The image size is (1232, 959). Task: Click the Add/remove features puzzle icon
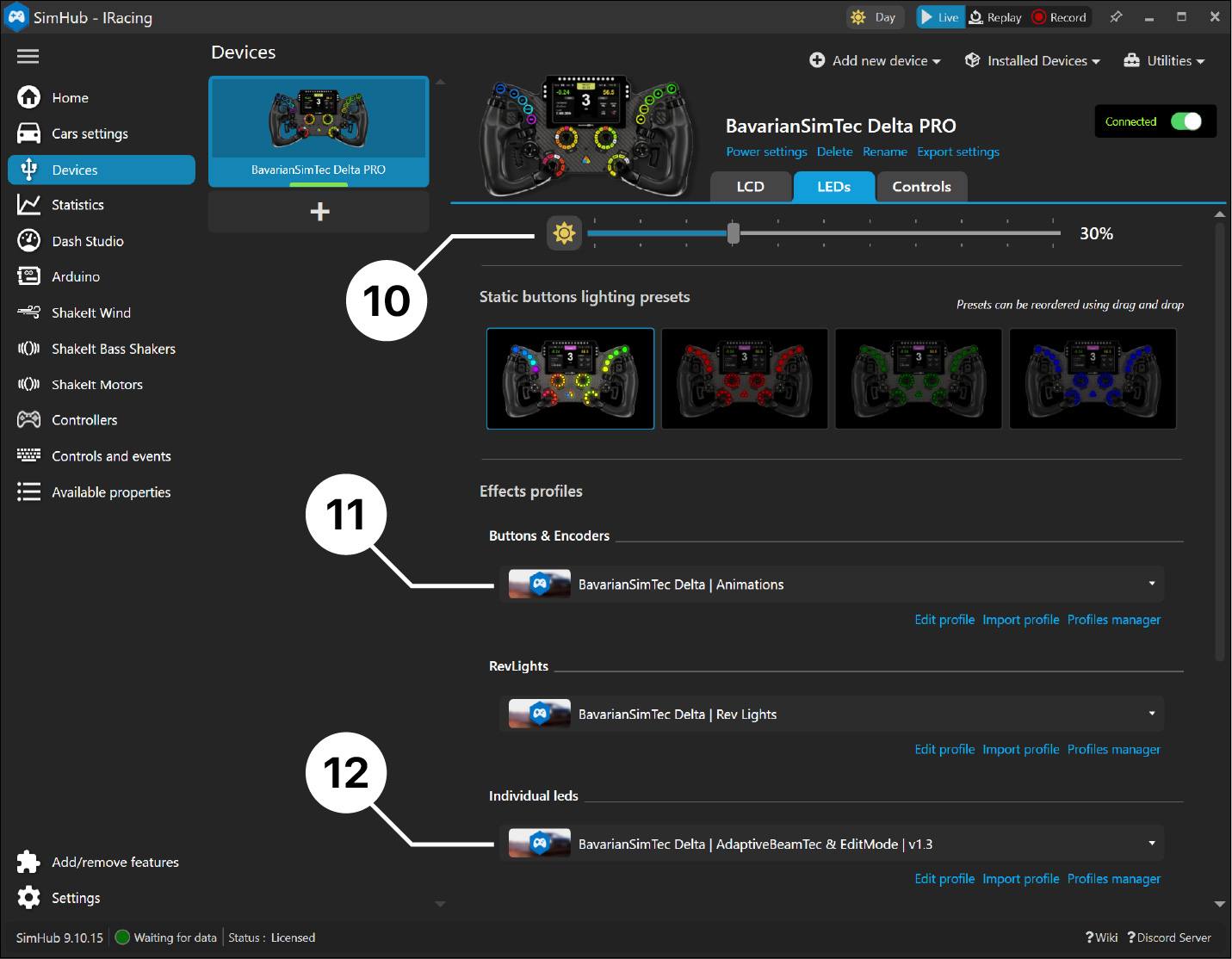click(28, 862)
